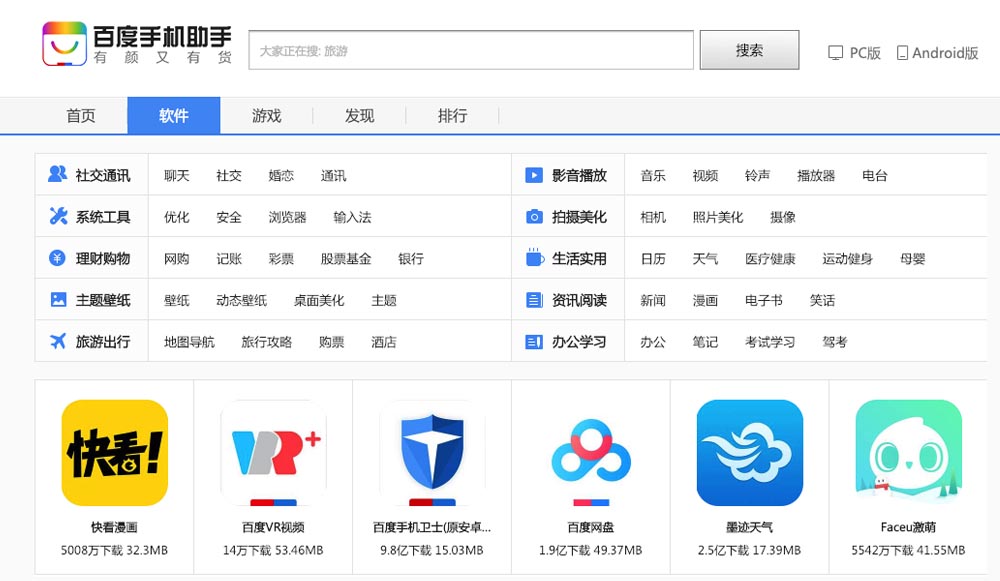Open the Faceu激萌 app icon
1000x581 pixels.
coord(908,453)
